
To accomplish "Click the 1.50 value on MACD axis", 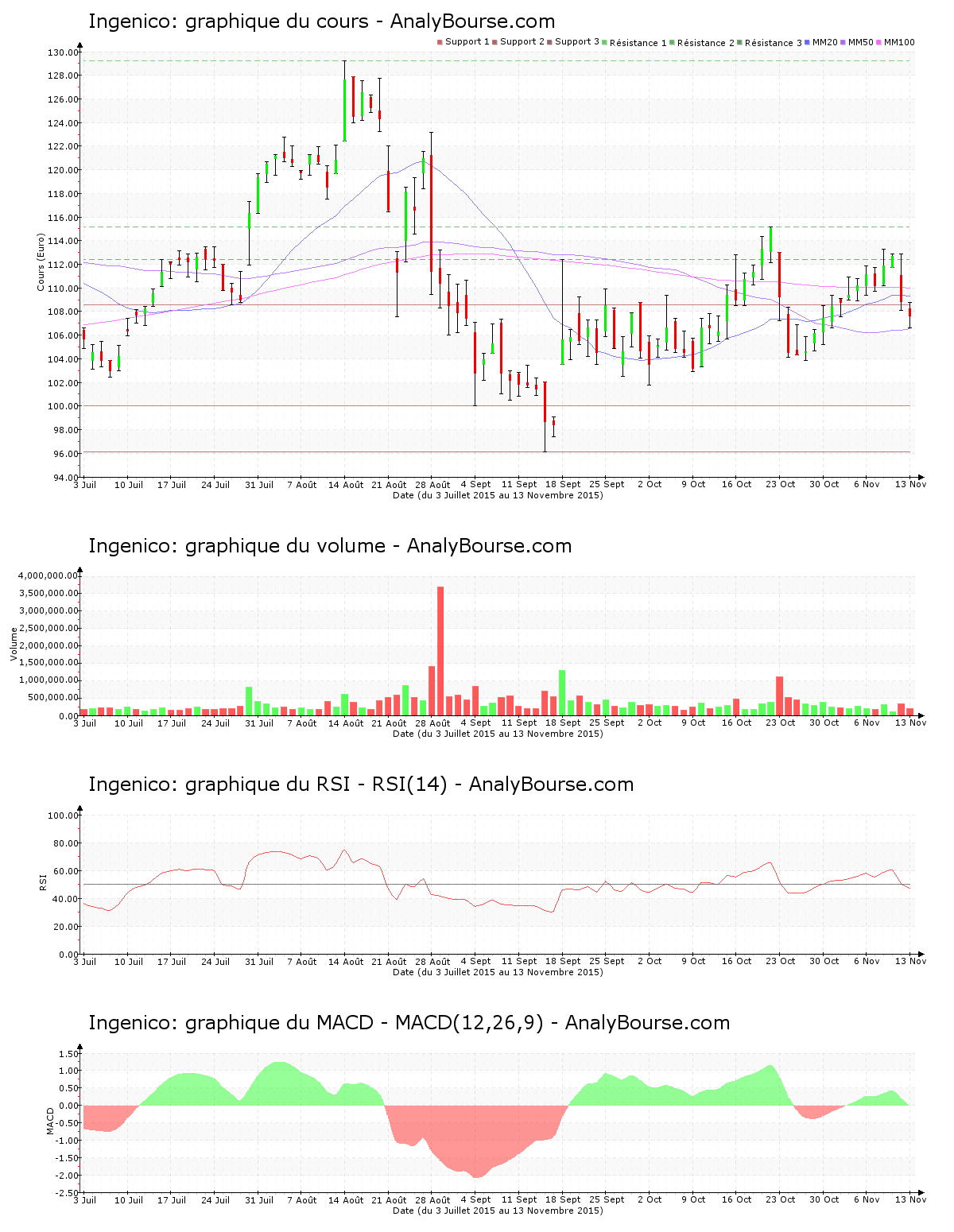I will [68, 1054].
